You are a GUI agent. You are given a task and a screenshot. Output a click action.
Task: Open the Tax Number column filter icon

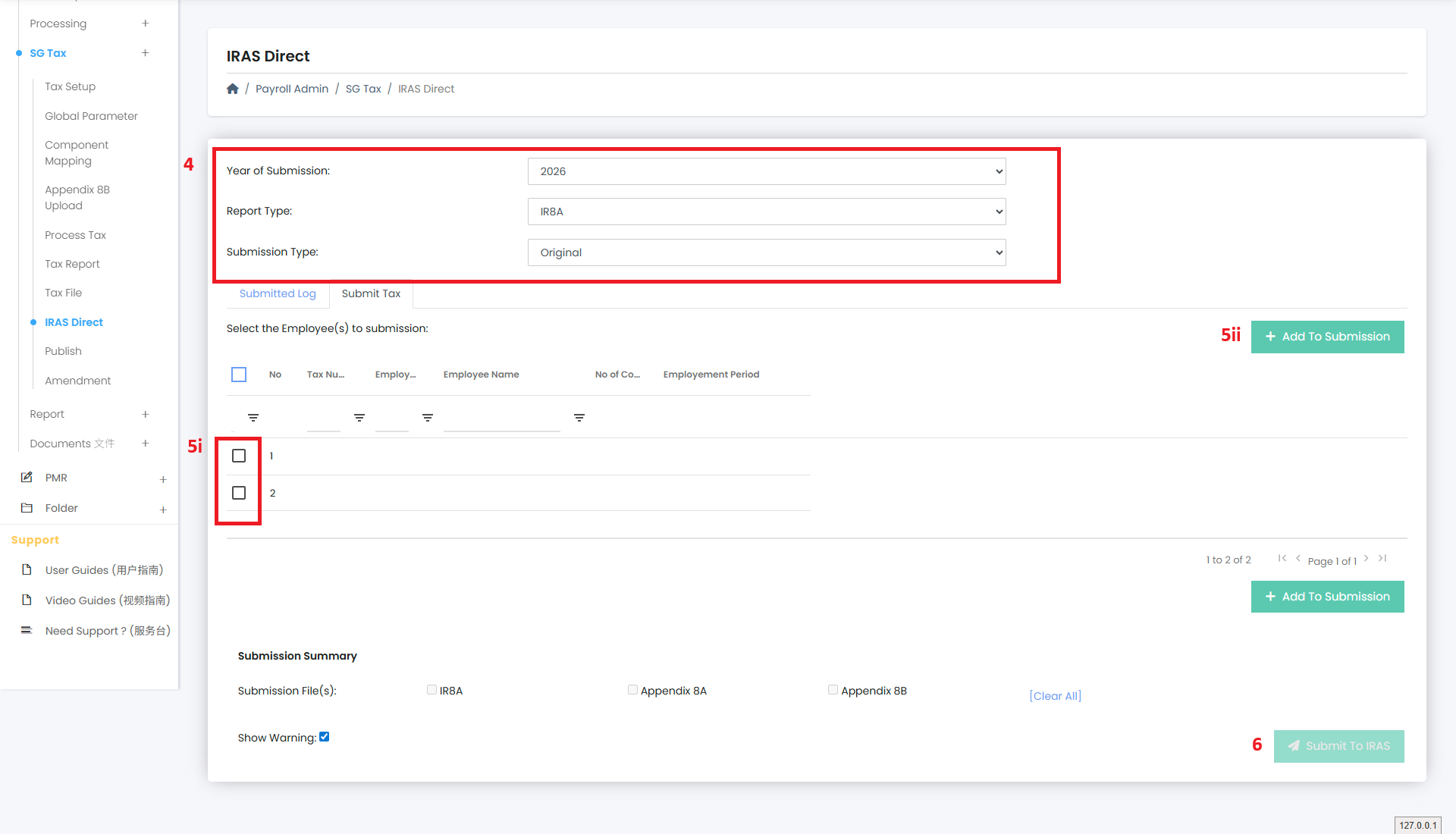click(359, 418)
